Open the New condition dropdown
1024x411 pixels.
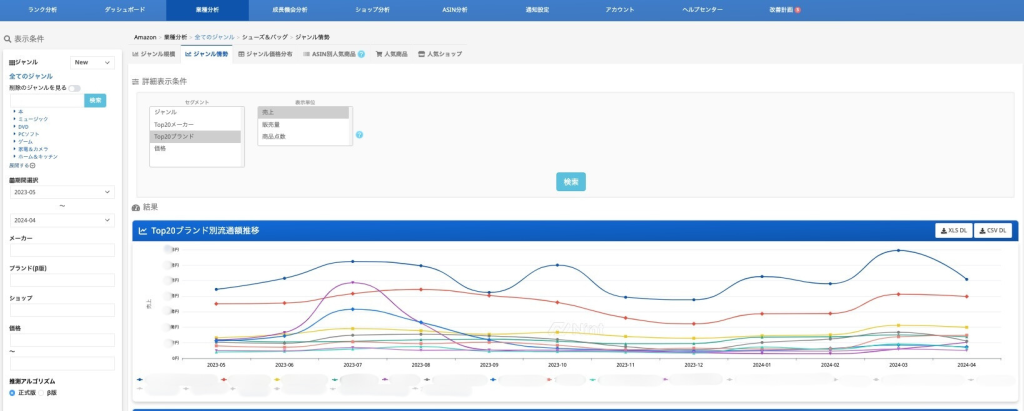point(92,62)
